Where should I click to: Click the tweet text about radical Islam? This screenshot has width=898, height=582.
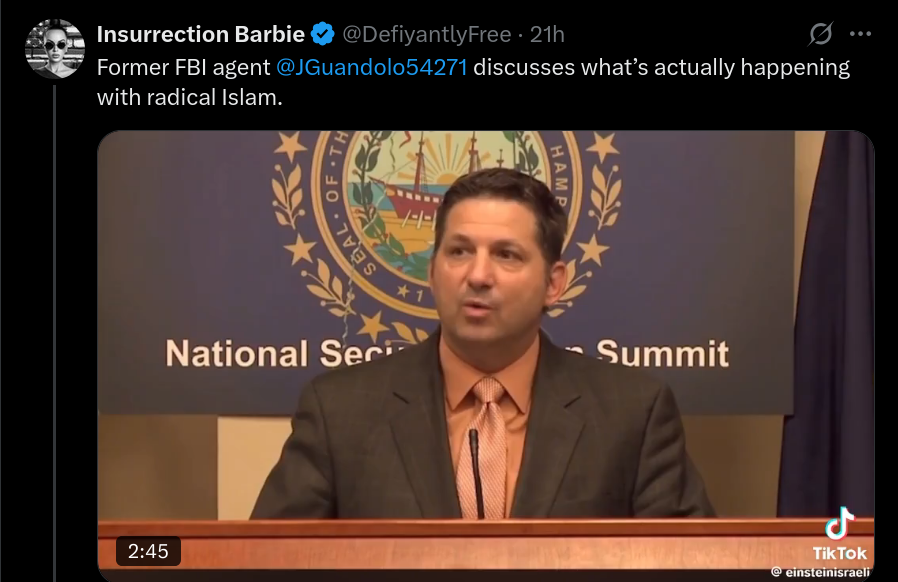click(473, 82)
